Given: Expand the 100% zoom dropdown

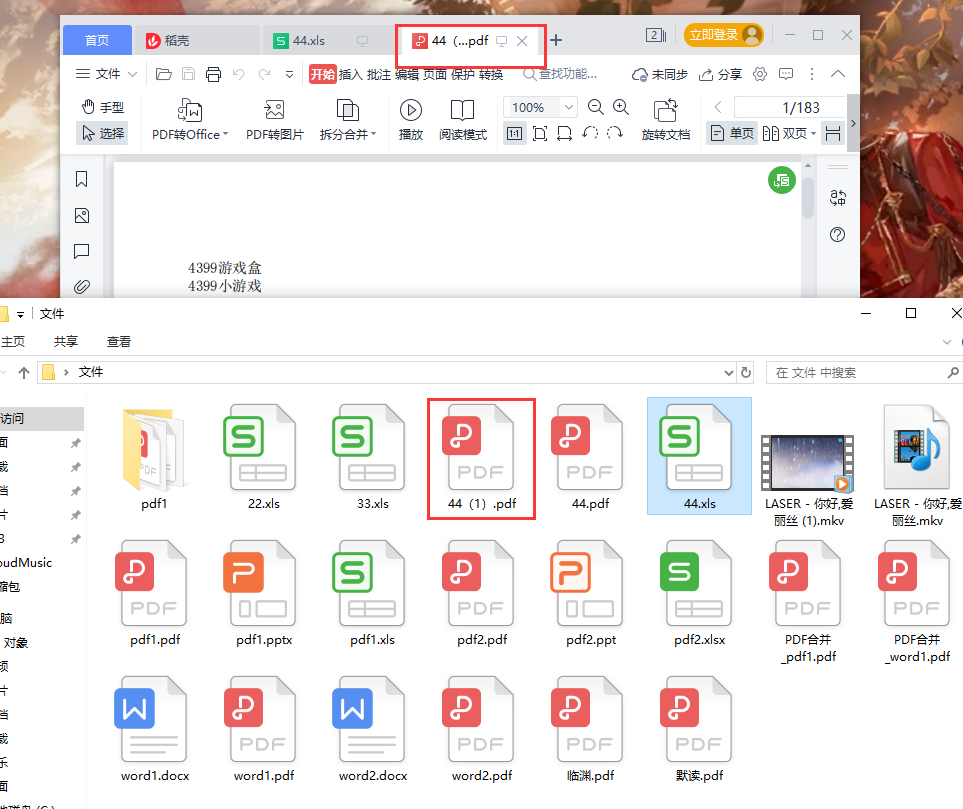Looking at the screenshot, I should click(569, 107).
